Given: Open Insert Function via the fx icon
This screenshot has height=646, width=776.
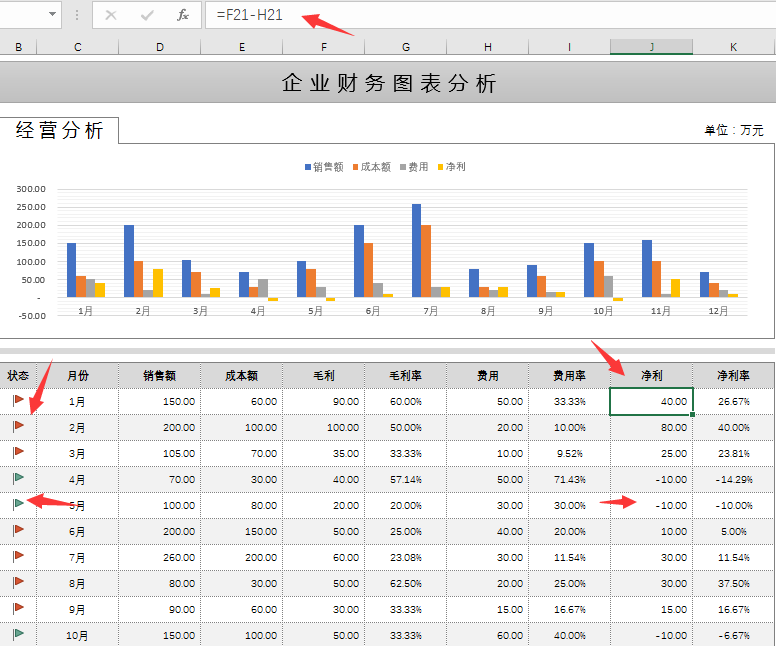Looking at the screenshot, I should click(x=182, y=15).
